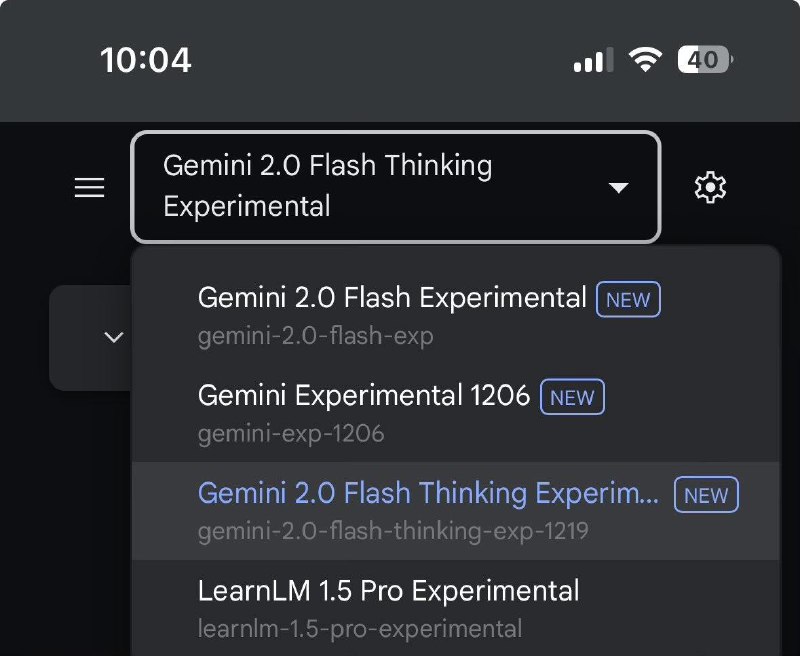This screenshot has height=656, width=800.
Task: Click the NEW badge on the Thinking Experimental row
Action: 706,495
